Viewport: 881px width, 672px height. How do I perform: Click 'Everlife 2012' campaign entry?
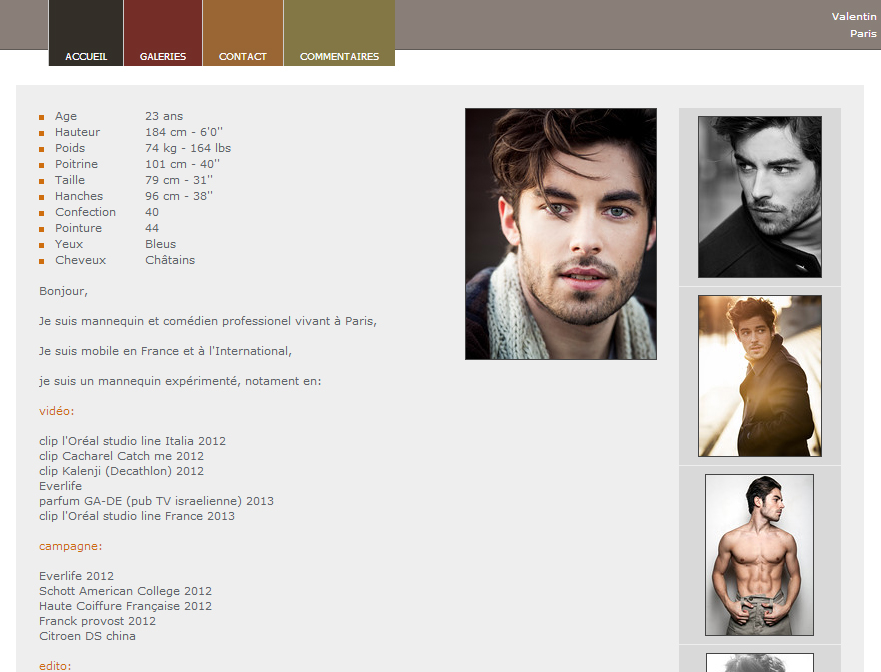pos(76,576)
